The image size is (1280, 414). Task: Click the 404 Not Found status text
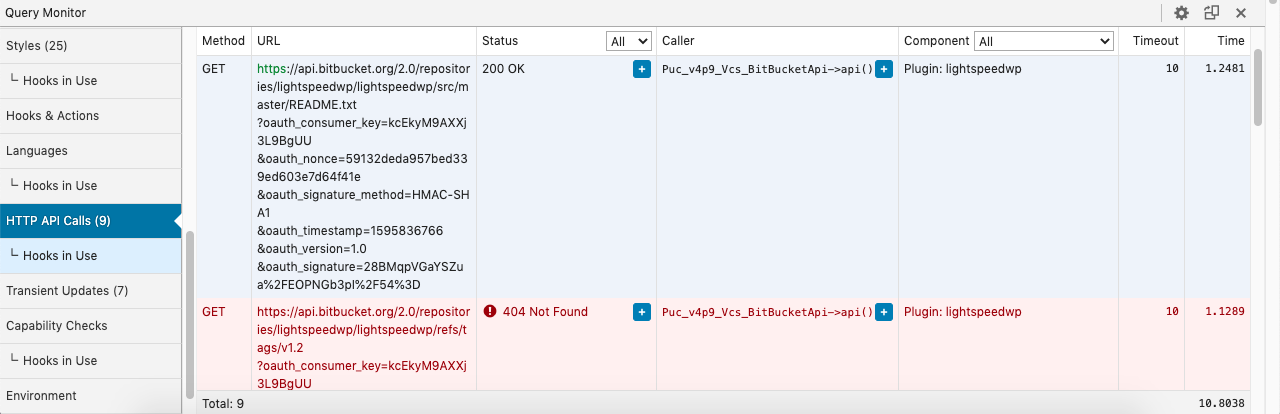point(545,312)
